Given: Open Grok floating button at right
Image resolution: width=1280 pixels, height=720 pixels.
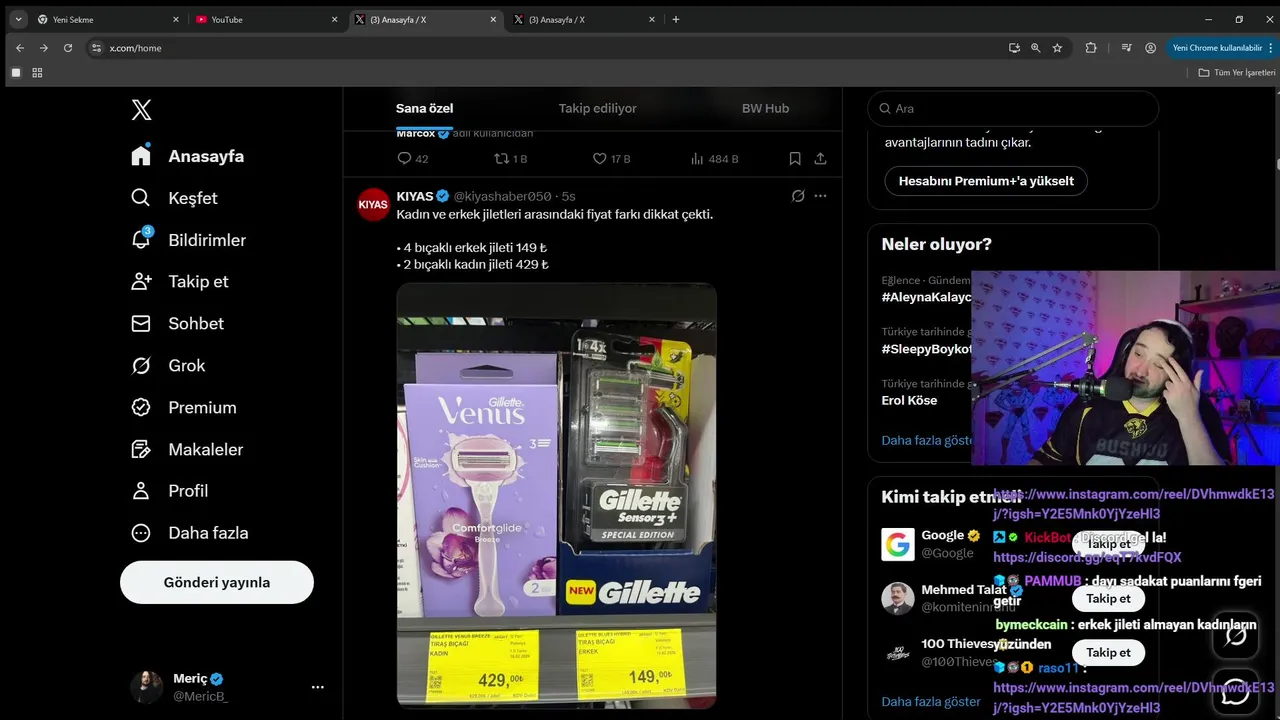Looking at the screenshot, I should (1235, 636).
